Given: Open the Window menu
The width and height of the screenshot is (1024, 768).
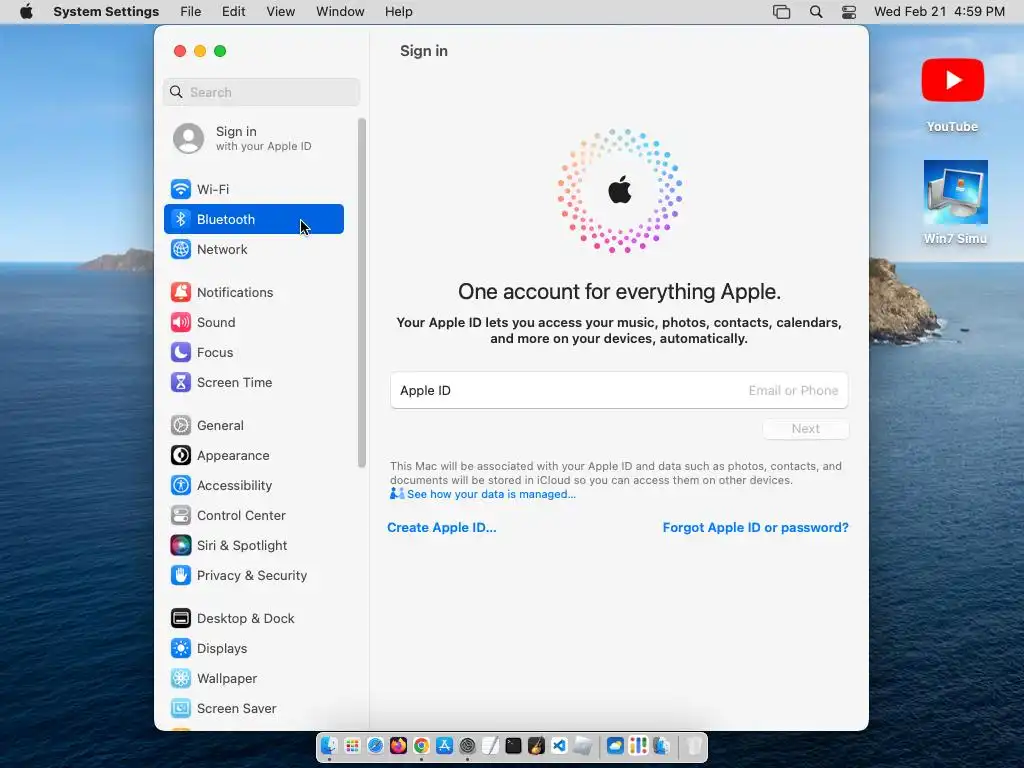Looking at the screenshot, I should 340,12.
